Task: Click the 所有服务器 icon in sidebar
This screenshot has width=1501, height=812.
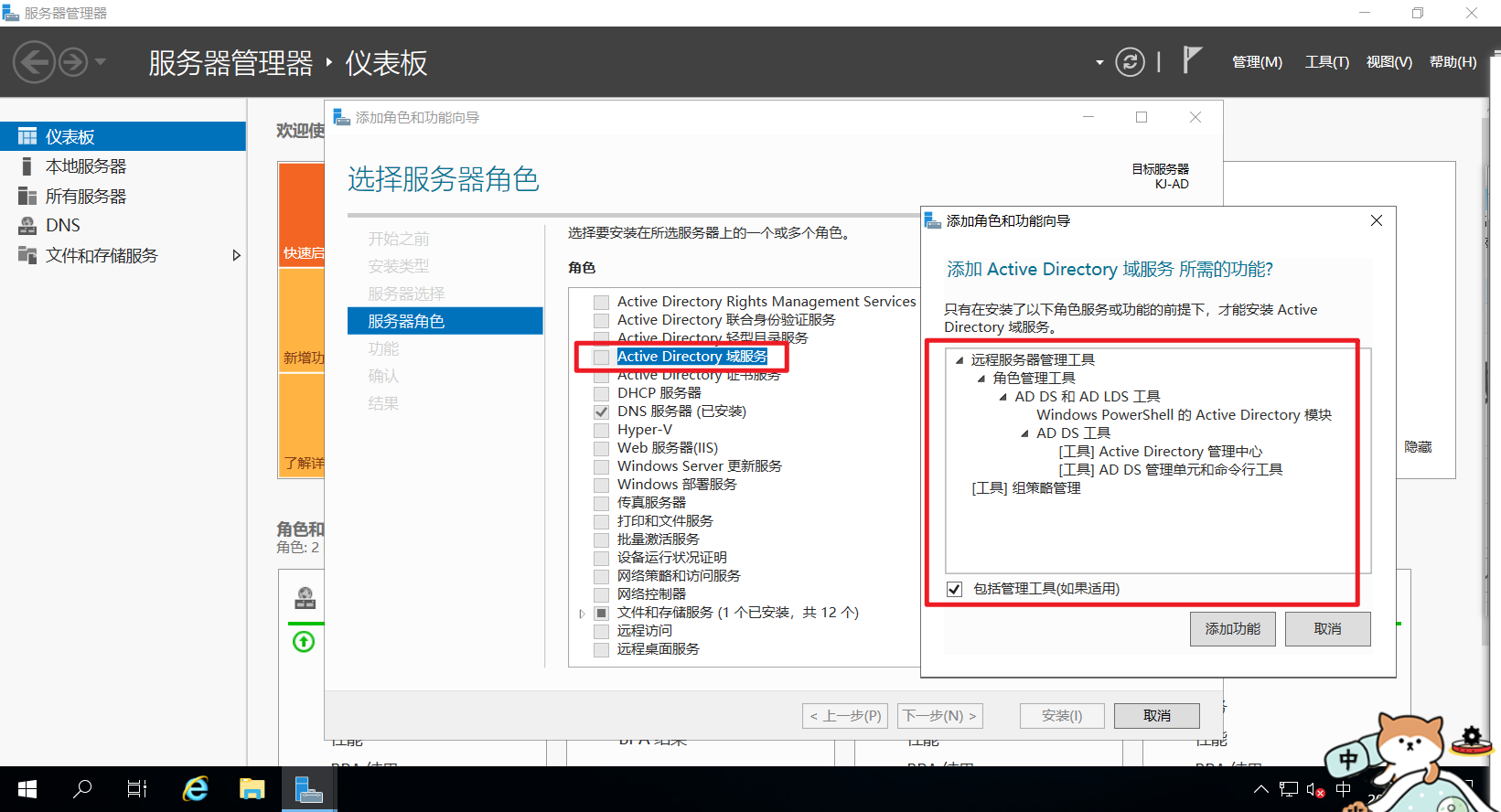Action: 27,197
